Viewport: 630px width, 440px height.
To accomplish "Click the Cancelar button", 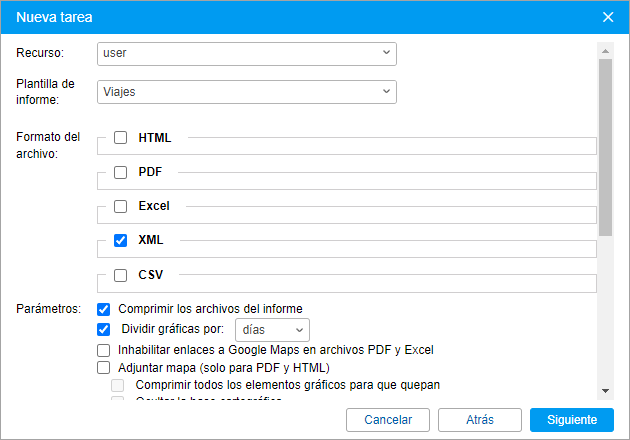I will (x=387, y=420).
